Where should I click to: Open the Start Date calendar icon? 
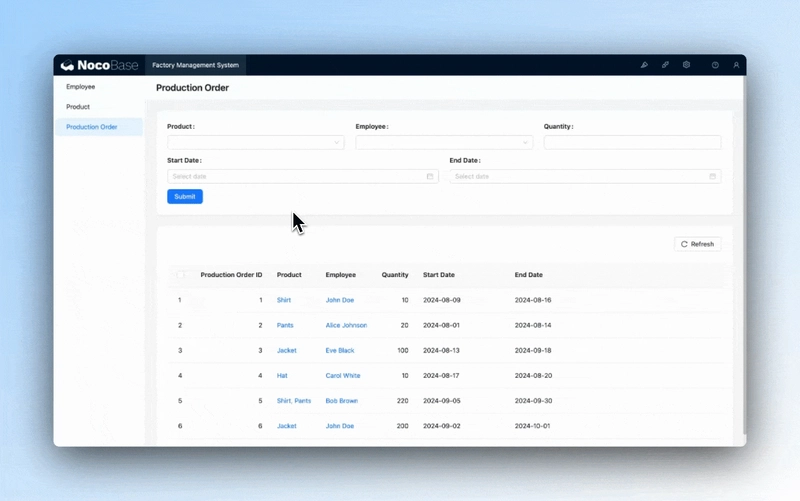(430, 176)
